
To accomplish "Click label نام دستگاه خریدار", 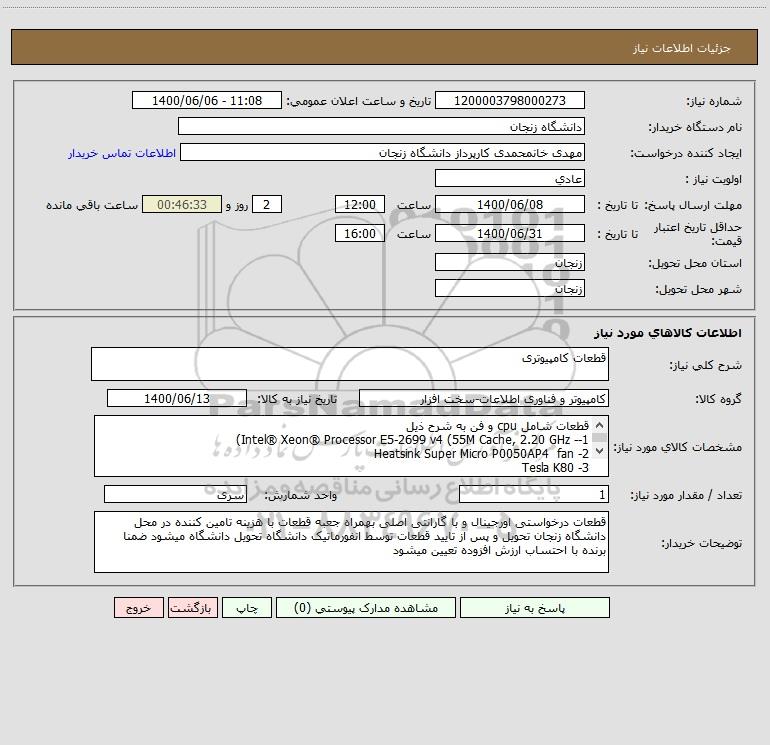I will coord(695,127).
